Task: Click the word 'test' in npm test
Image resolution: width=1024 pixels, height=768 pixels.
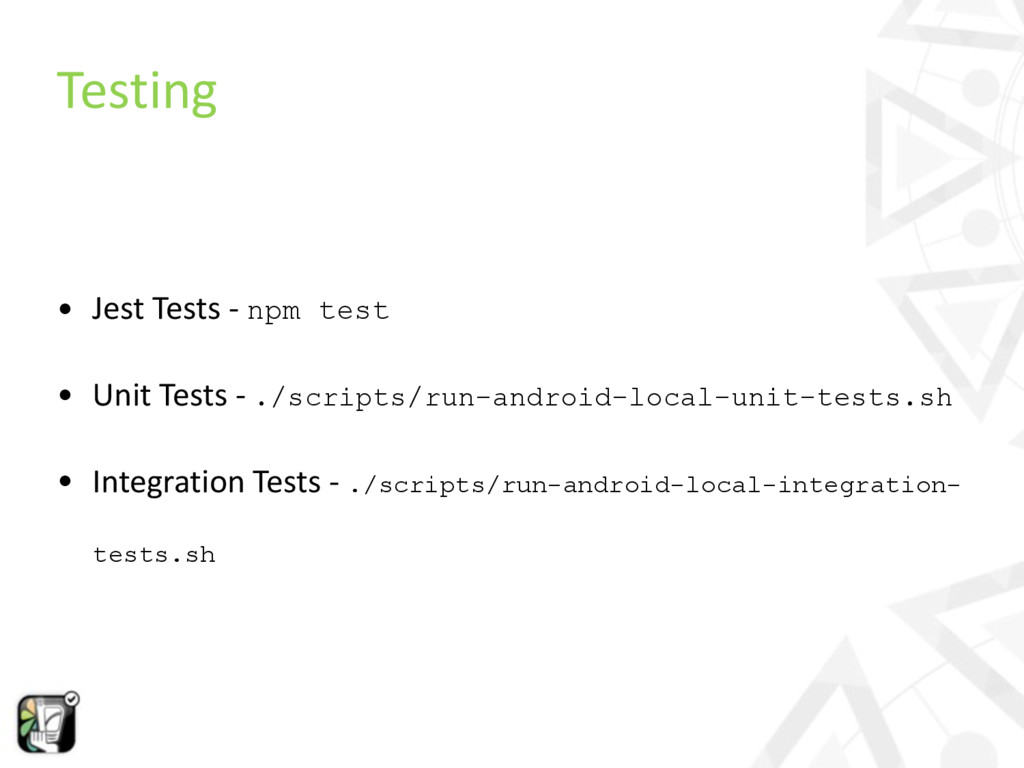Action: pos(354,311)
